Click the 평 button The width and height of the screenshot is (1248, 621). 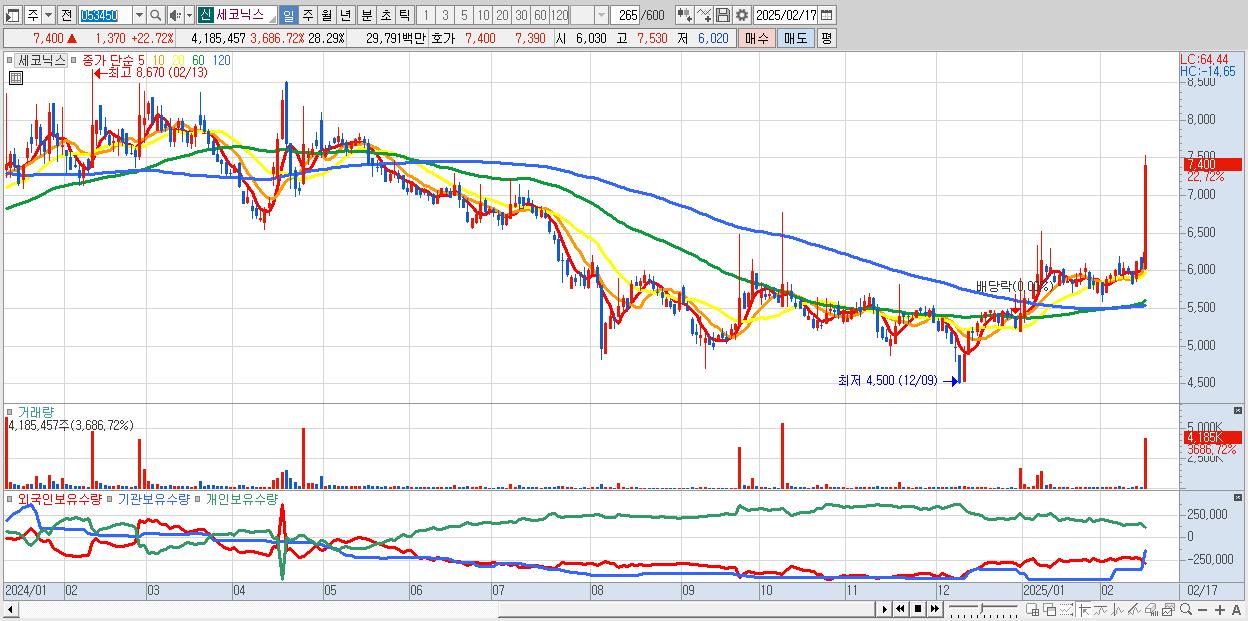826,38
